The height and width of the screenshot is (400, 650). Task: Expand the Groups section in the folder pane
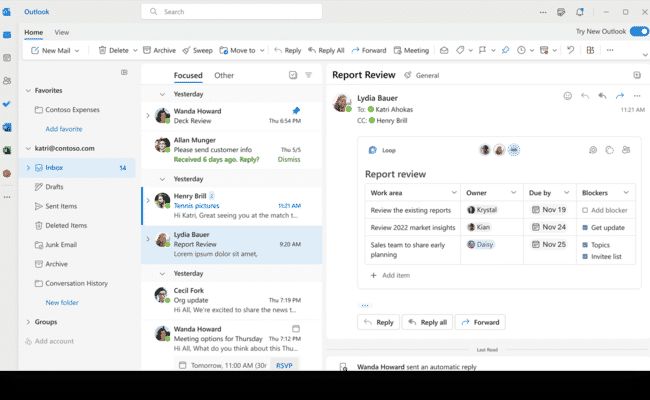click(27, 322)
